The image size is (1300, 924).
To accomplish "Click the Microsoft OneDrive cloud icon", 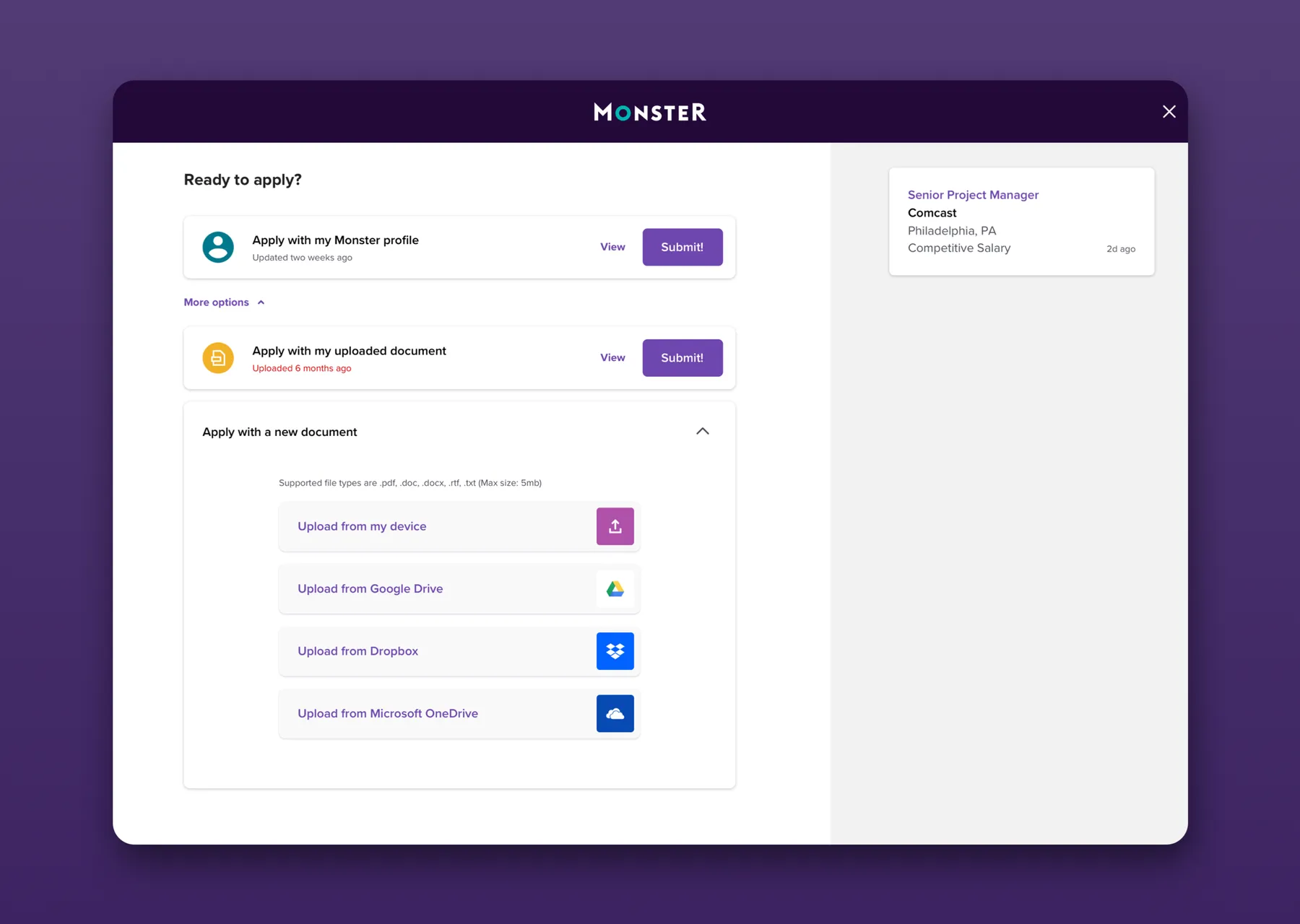I will (x=615, y=713).
